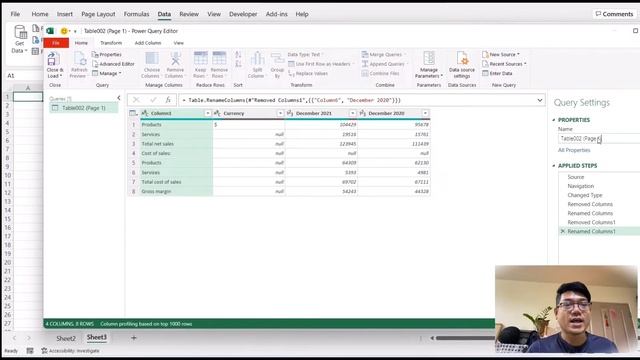
Task: Collapse the Queries pane
Action: 119,98
